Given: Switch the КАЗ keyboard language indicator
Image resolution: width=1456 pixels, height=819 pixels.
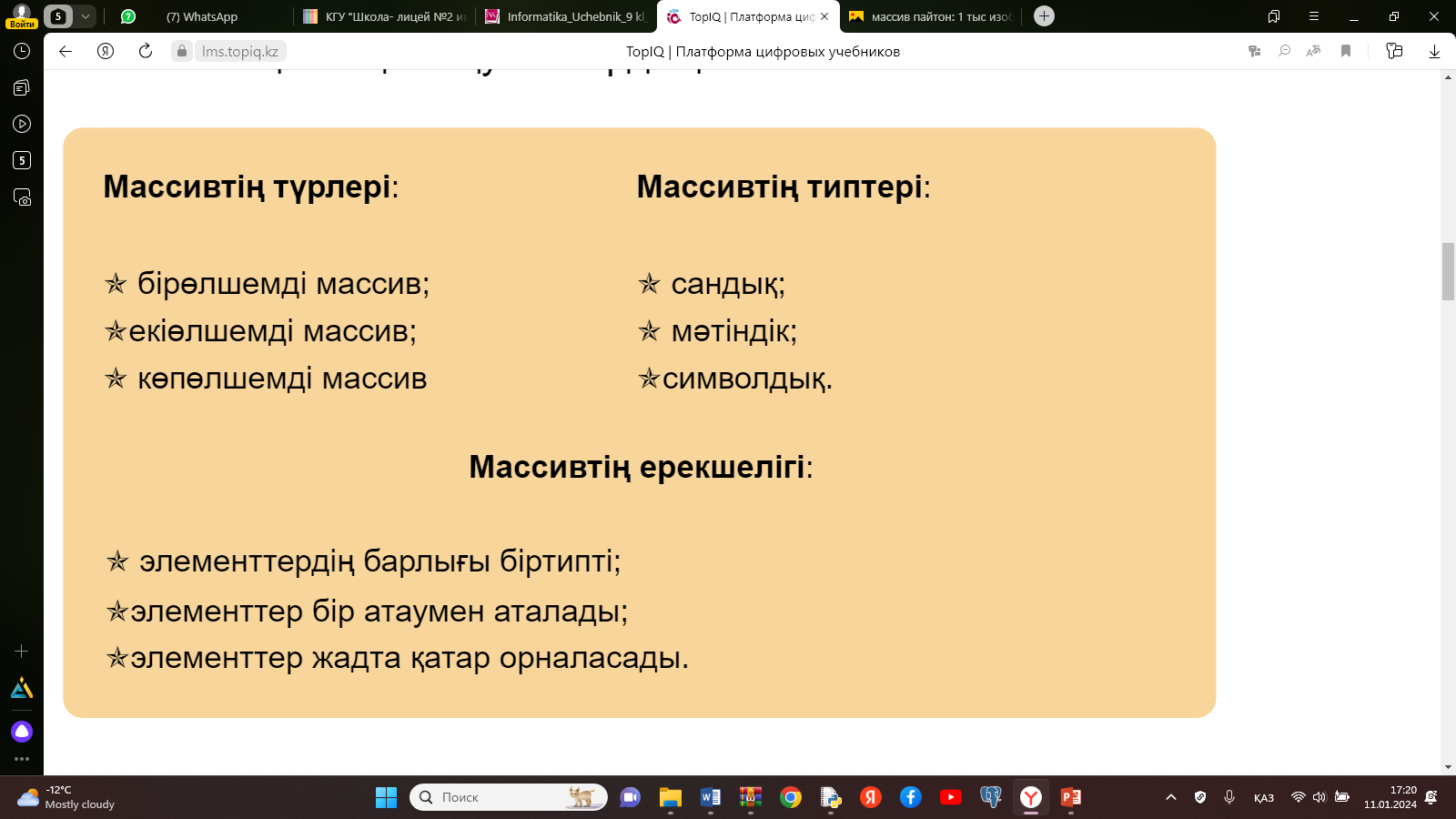Looking at the screenshot, I should [1264, 798].
